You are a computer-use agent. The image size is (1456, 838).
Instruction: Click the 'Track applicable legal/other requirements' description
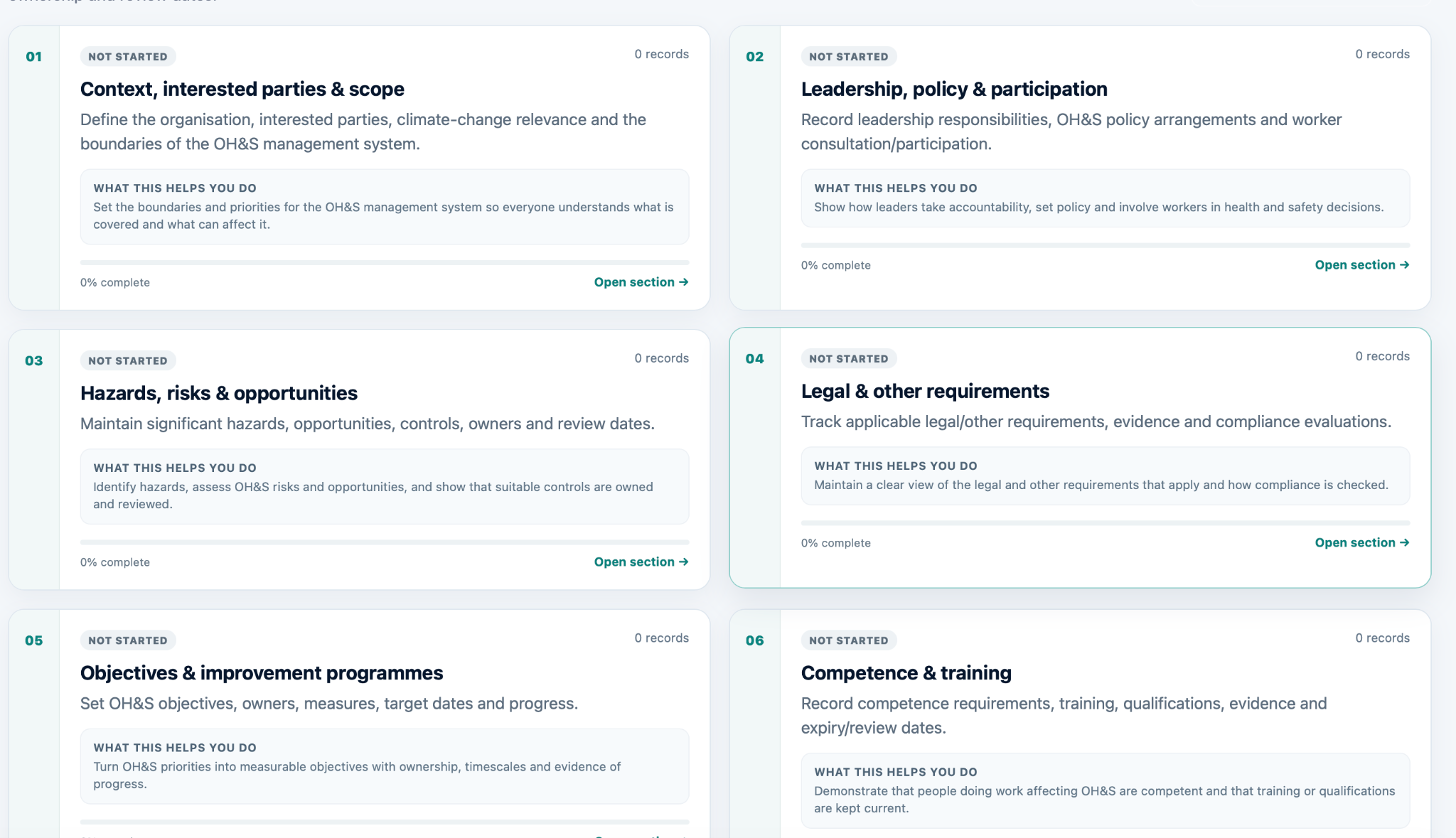(x=1096, y=422)
